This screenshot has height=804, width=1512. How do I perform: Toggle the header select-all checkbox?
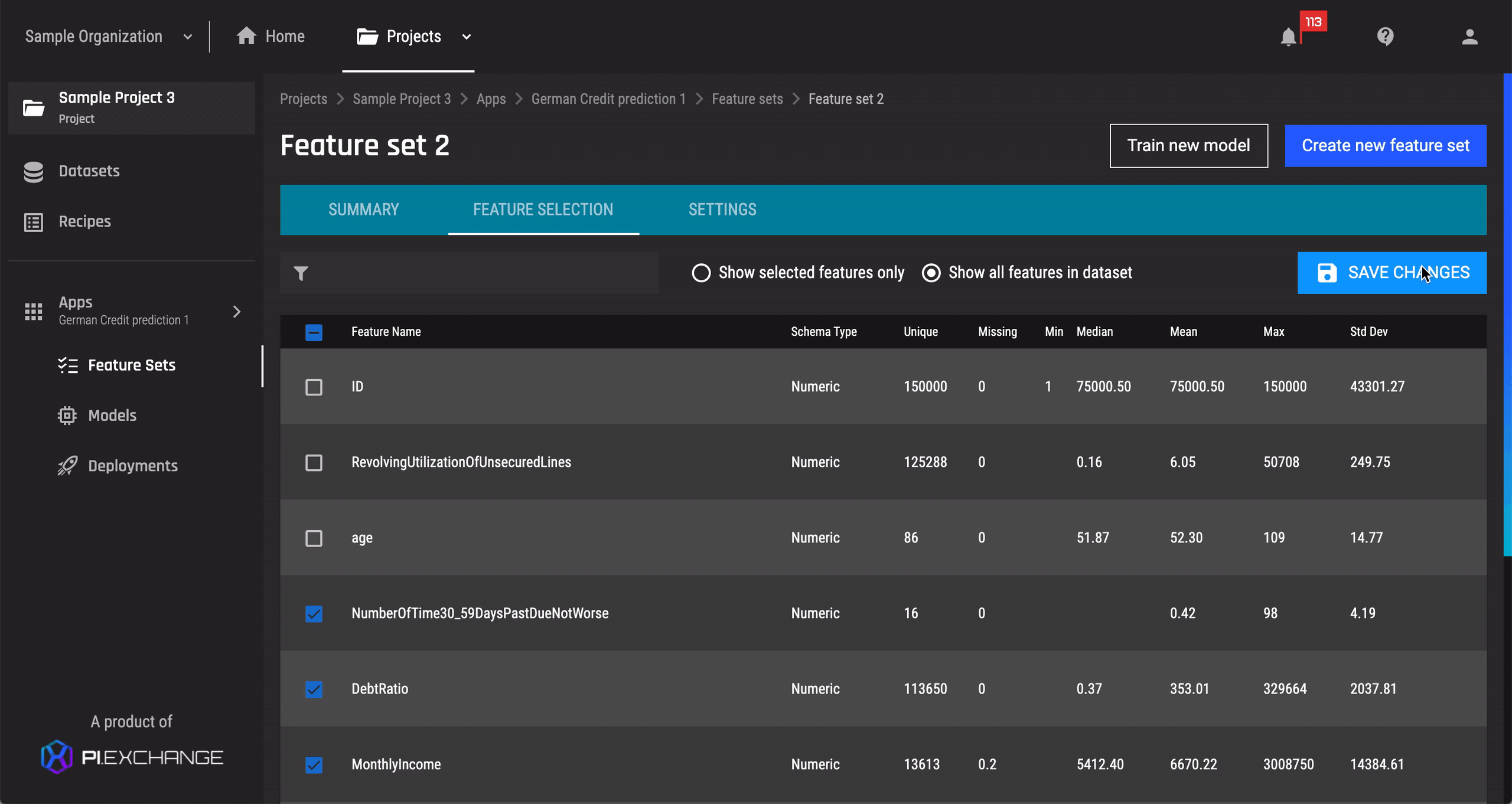(x=314, y=332)
